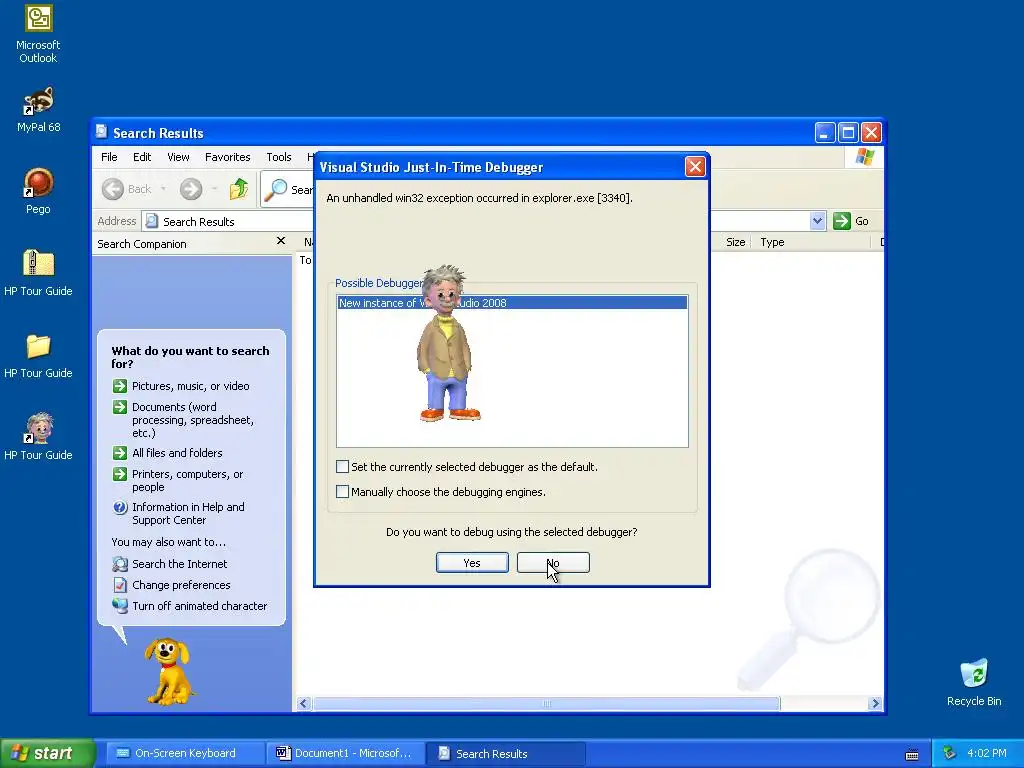Click the system tray notification icon
Screen dimensions: 1024x768
(950, 753)
